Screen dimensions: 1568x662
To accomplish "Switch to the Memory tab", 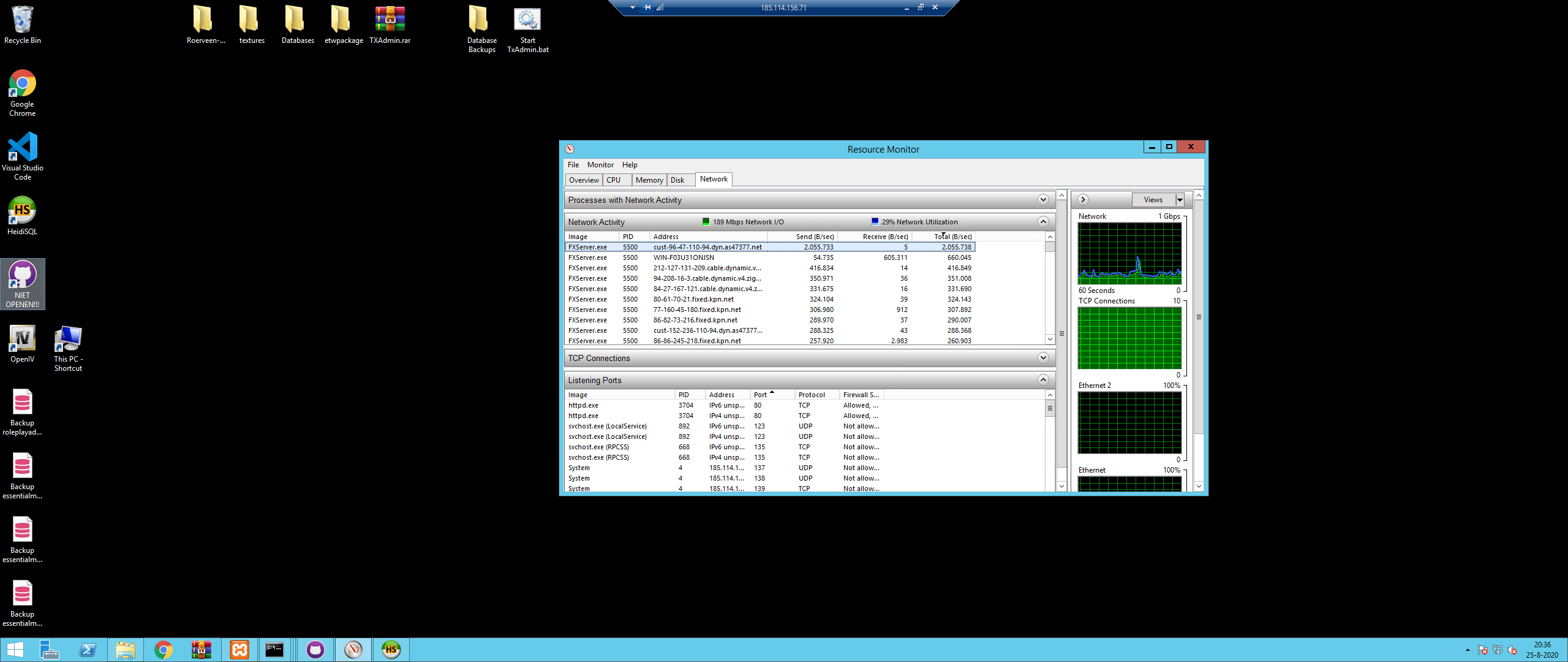I will tap(649, 180).
